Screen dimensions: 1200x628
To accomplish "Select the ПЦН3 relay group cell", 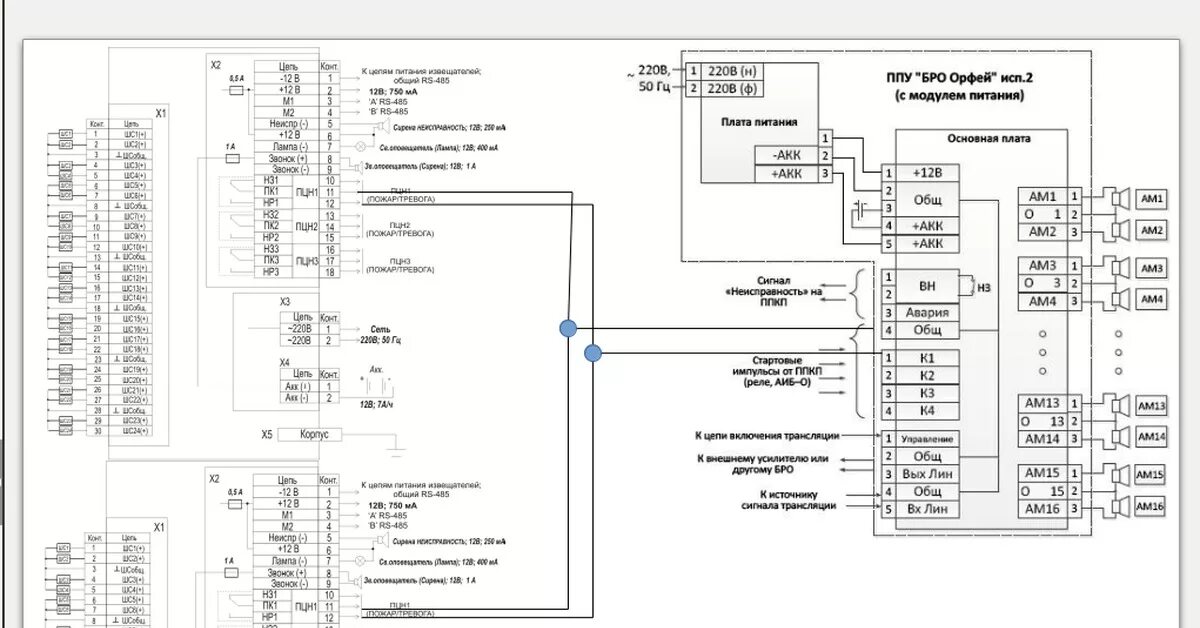I will click(x=306, y=261).
